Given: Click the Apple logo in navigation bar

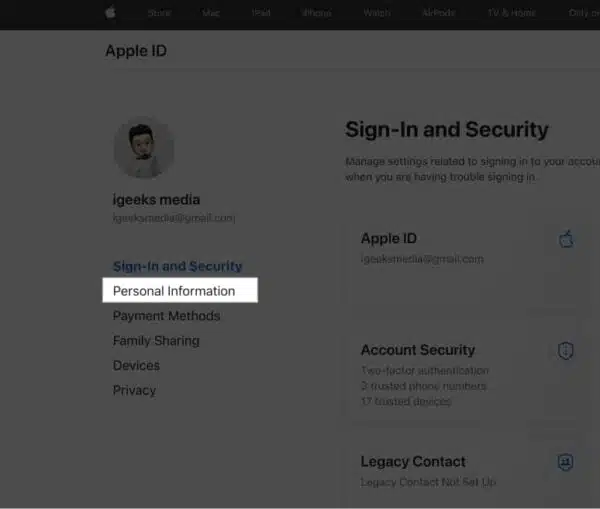Looking at the screenshot, I should pyautogui.click(x=110, y=14).
